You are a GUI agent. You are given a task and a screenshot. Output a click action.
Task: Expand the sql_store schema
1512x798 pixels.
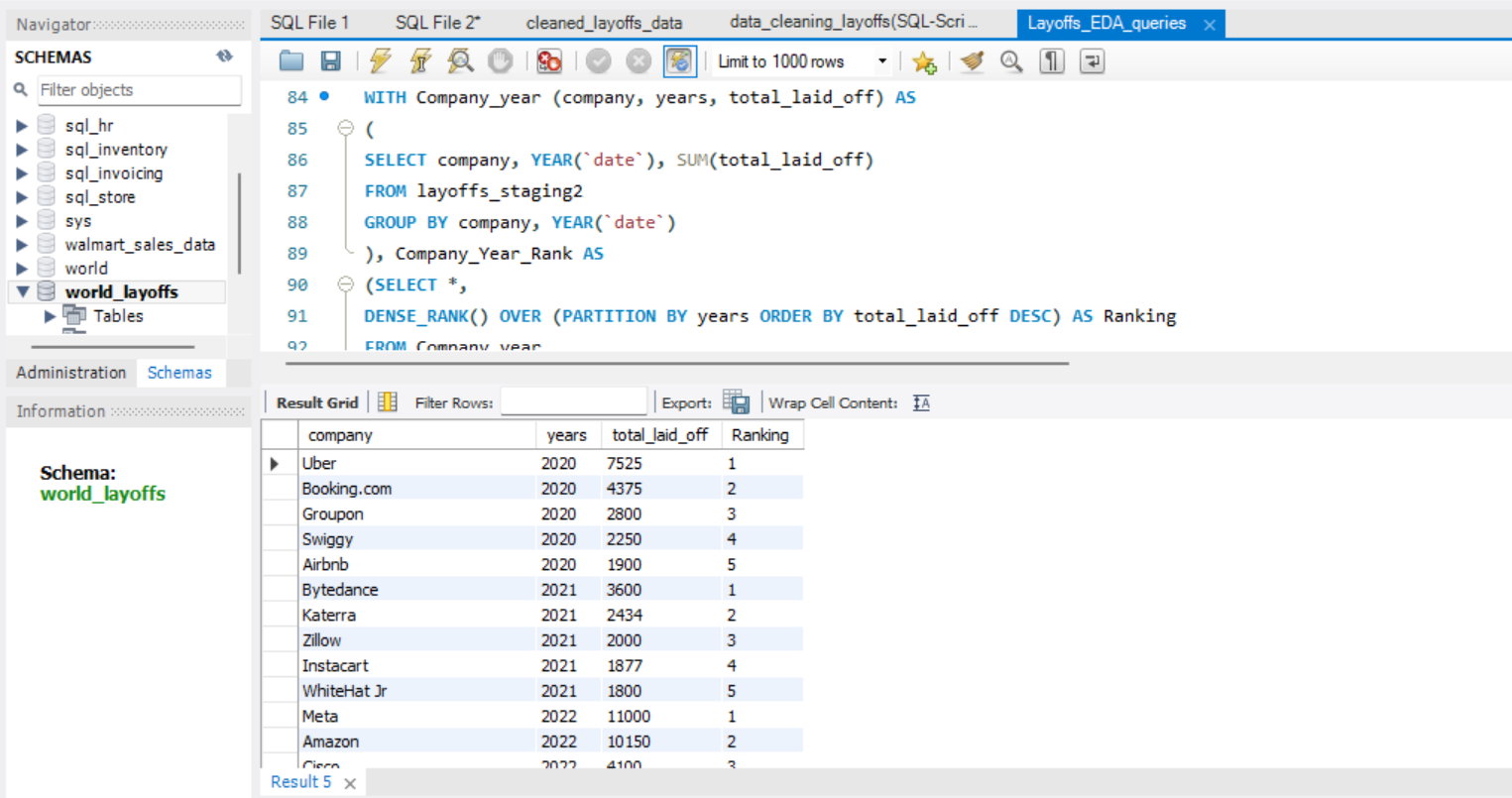tap(22, 197)
